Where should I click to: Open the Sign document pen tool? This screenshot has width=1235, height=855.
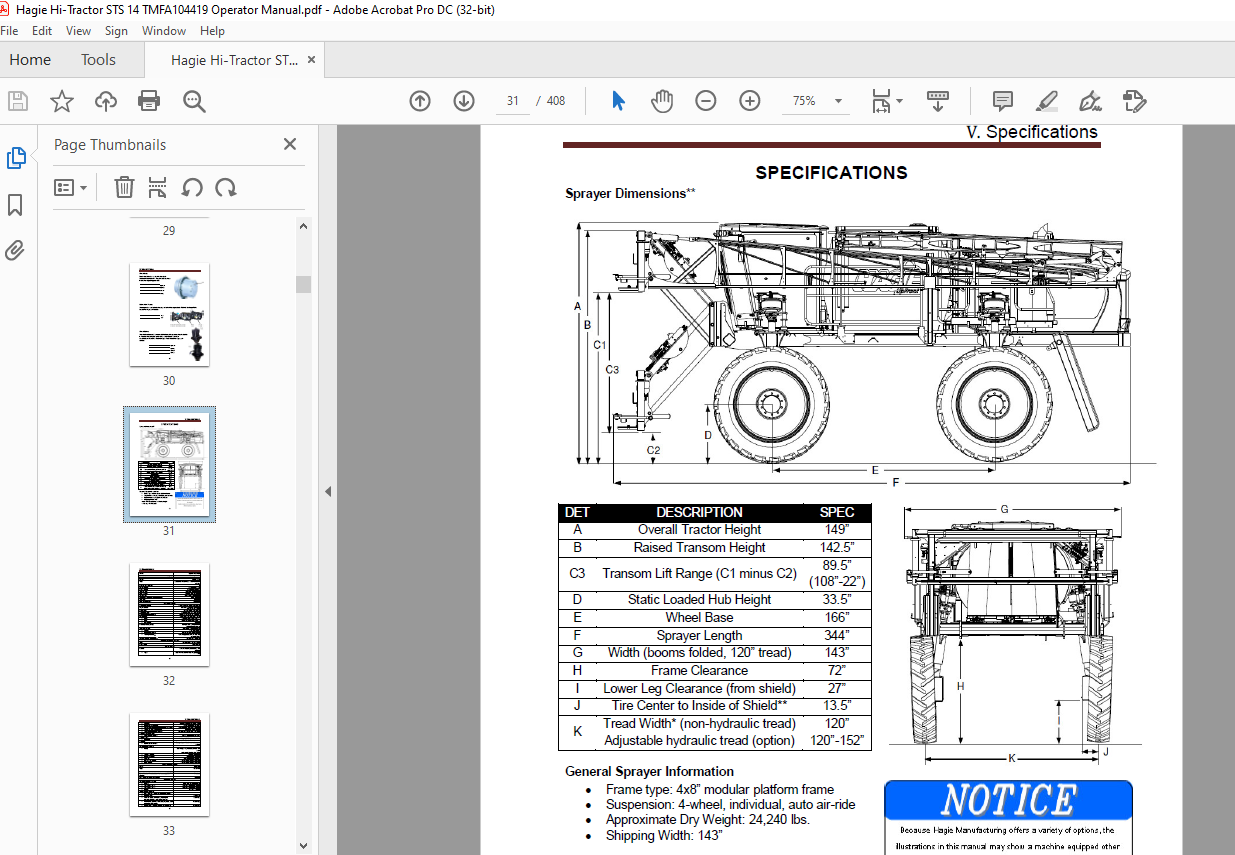(1090, 101)
